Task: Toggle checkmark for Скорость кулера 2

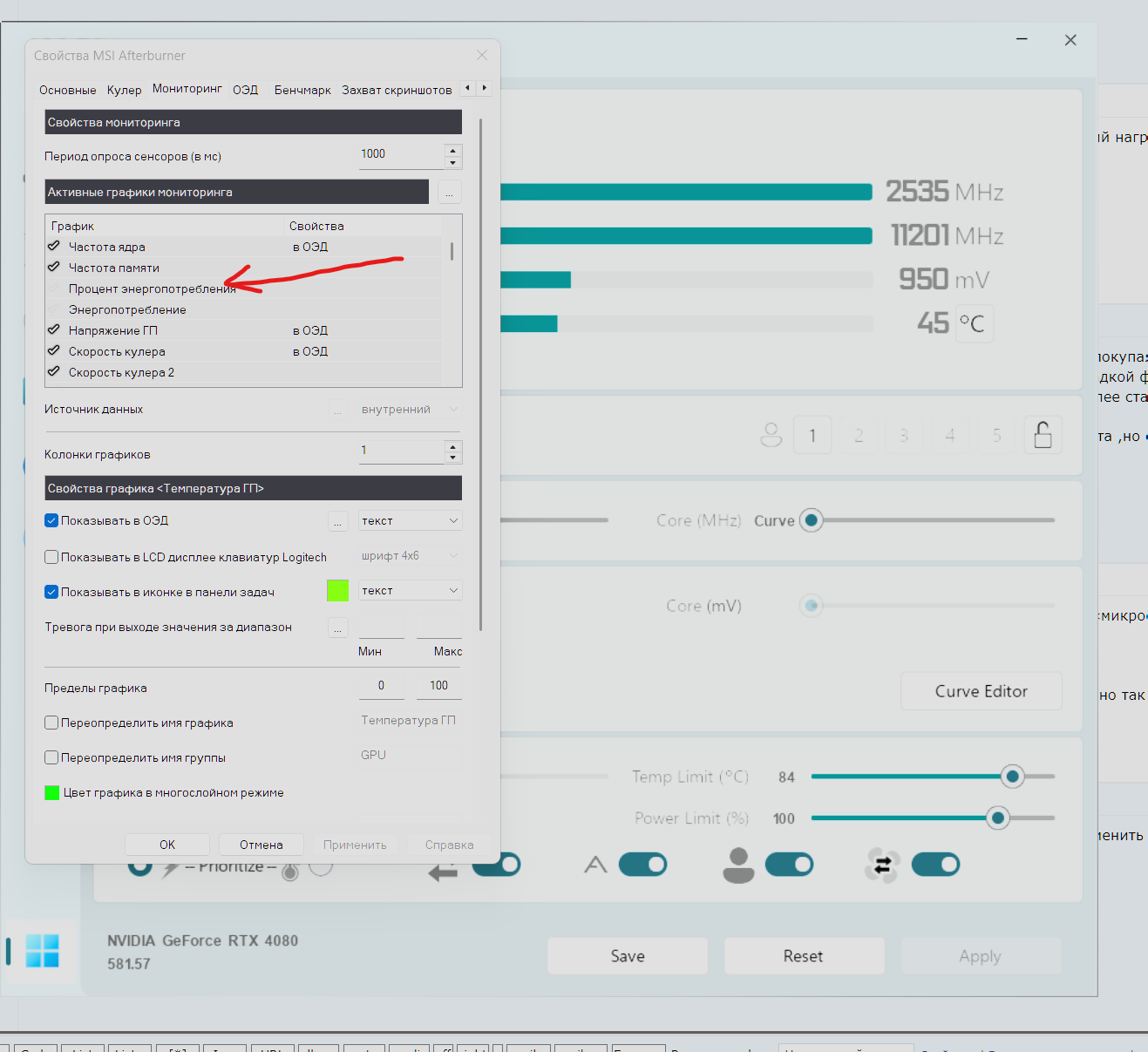Action: click(x=54, y=372)
